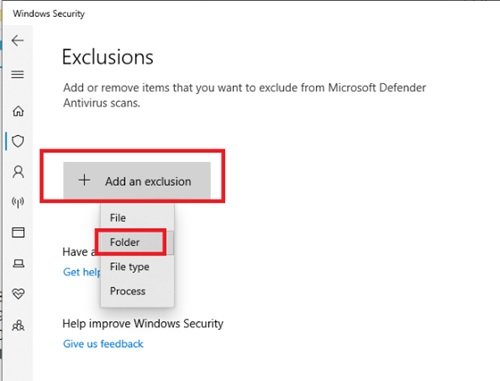This screenshot has width=500, height=381.
Task: Open the Home section icon
Action: click(x=18, y=111)
